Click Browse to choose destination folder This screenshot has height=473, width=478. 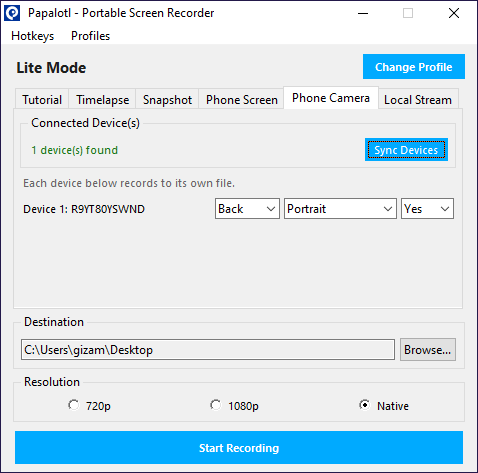click(428, 350)
